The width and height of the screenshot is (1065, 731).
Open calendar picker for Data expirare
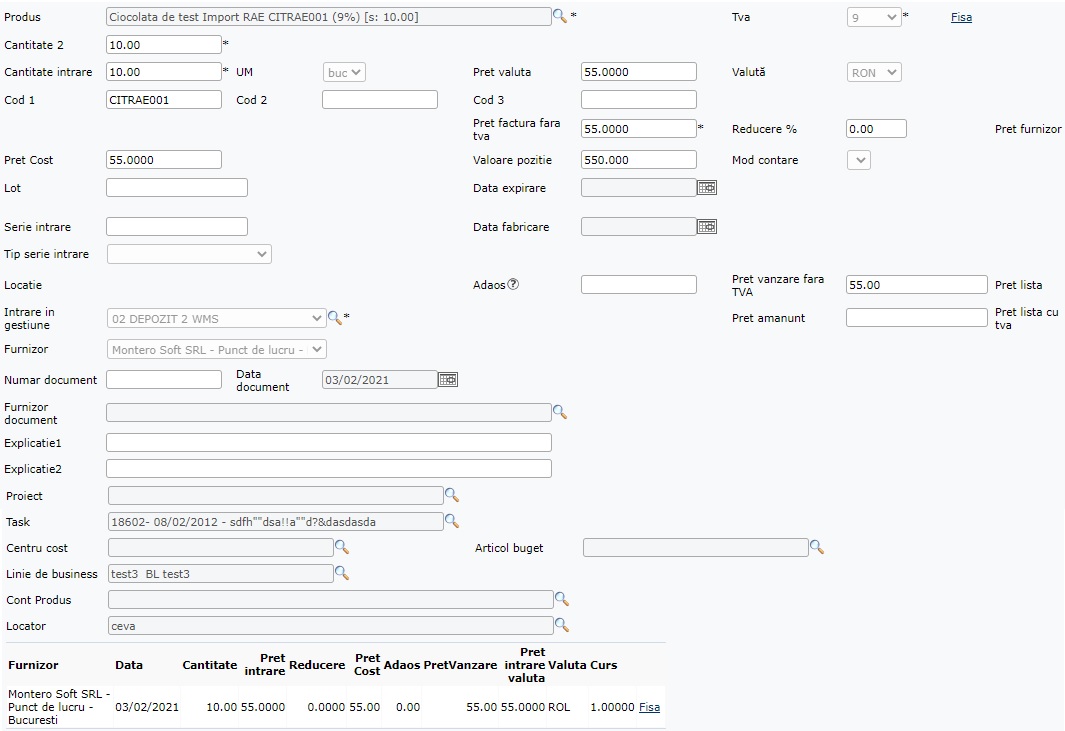tap(707, 187)
